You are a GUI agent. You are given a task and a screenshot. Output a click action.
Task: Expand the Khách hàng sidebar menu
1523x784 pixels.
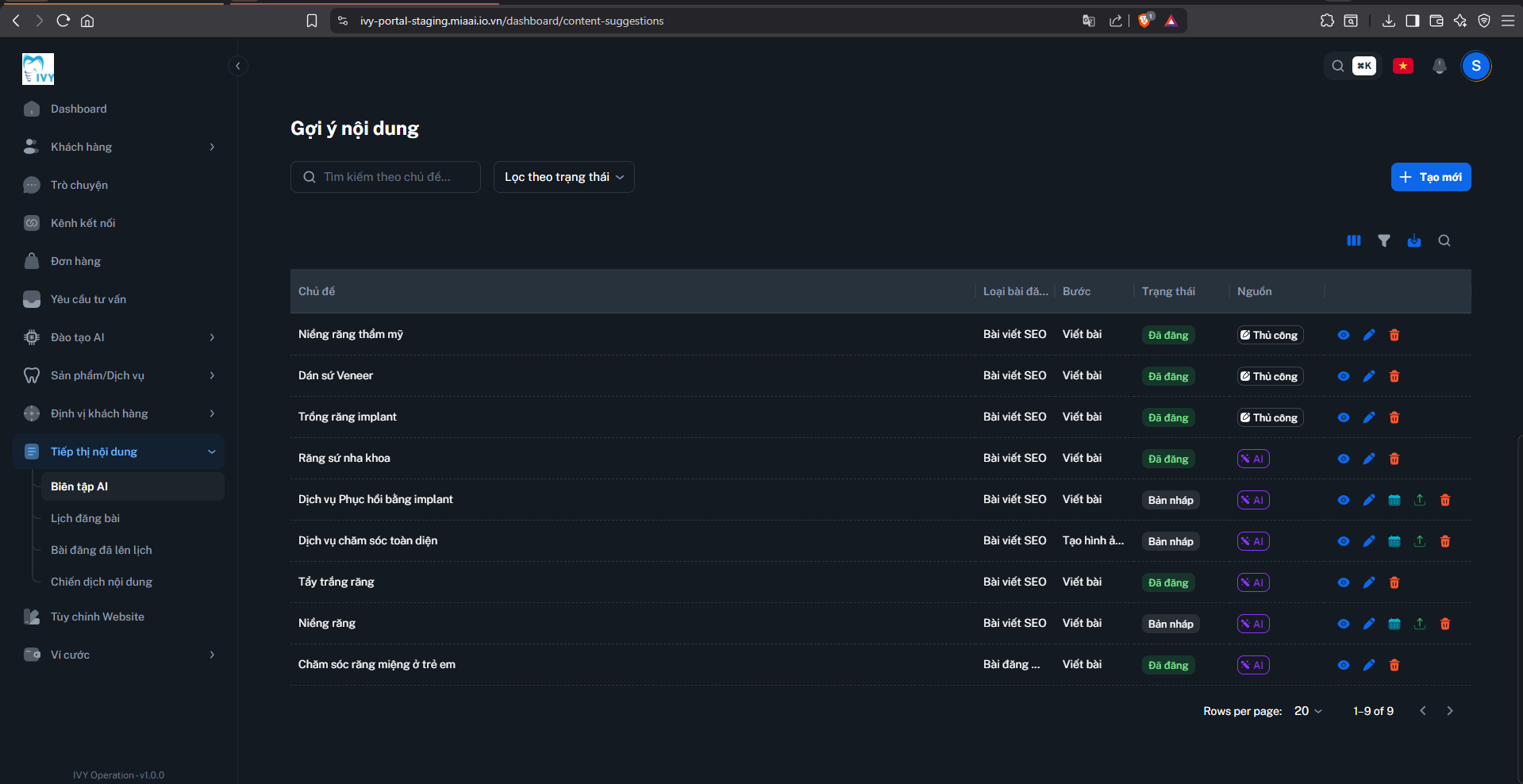(119, 147)
